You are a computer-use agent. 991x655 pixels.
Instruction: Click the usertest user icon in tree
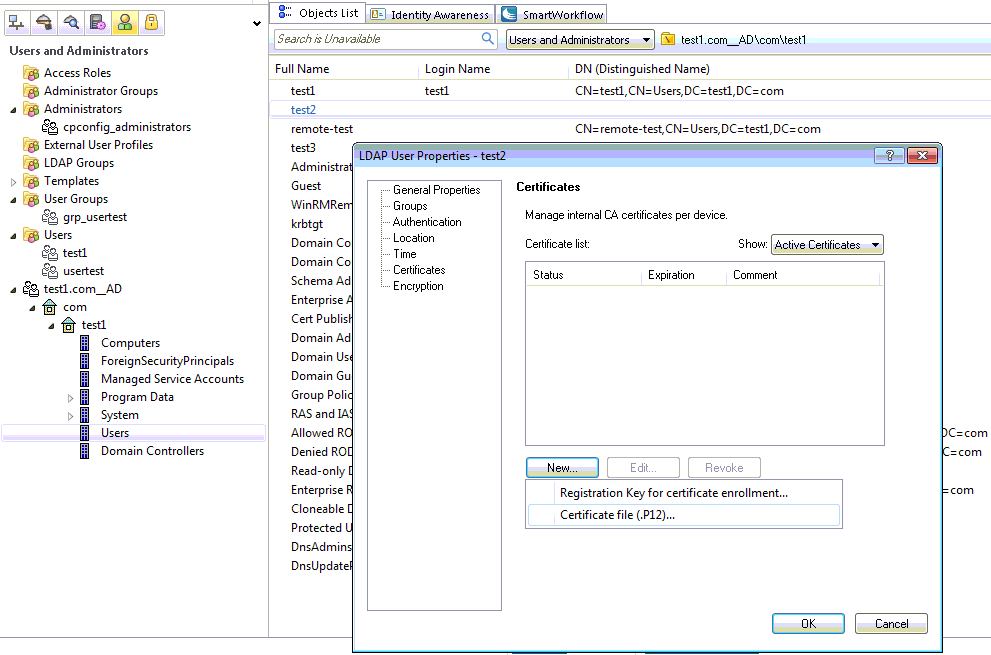tap(50, 271)
